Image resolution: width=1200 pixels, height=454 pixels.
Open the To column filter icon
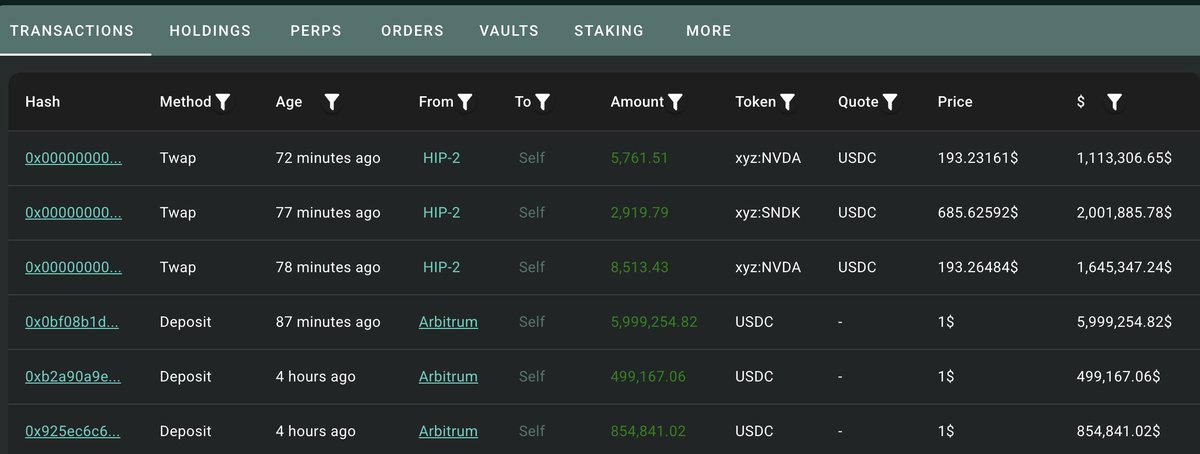[x=543, y=102]
